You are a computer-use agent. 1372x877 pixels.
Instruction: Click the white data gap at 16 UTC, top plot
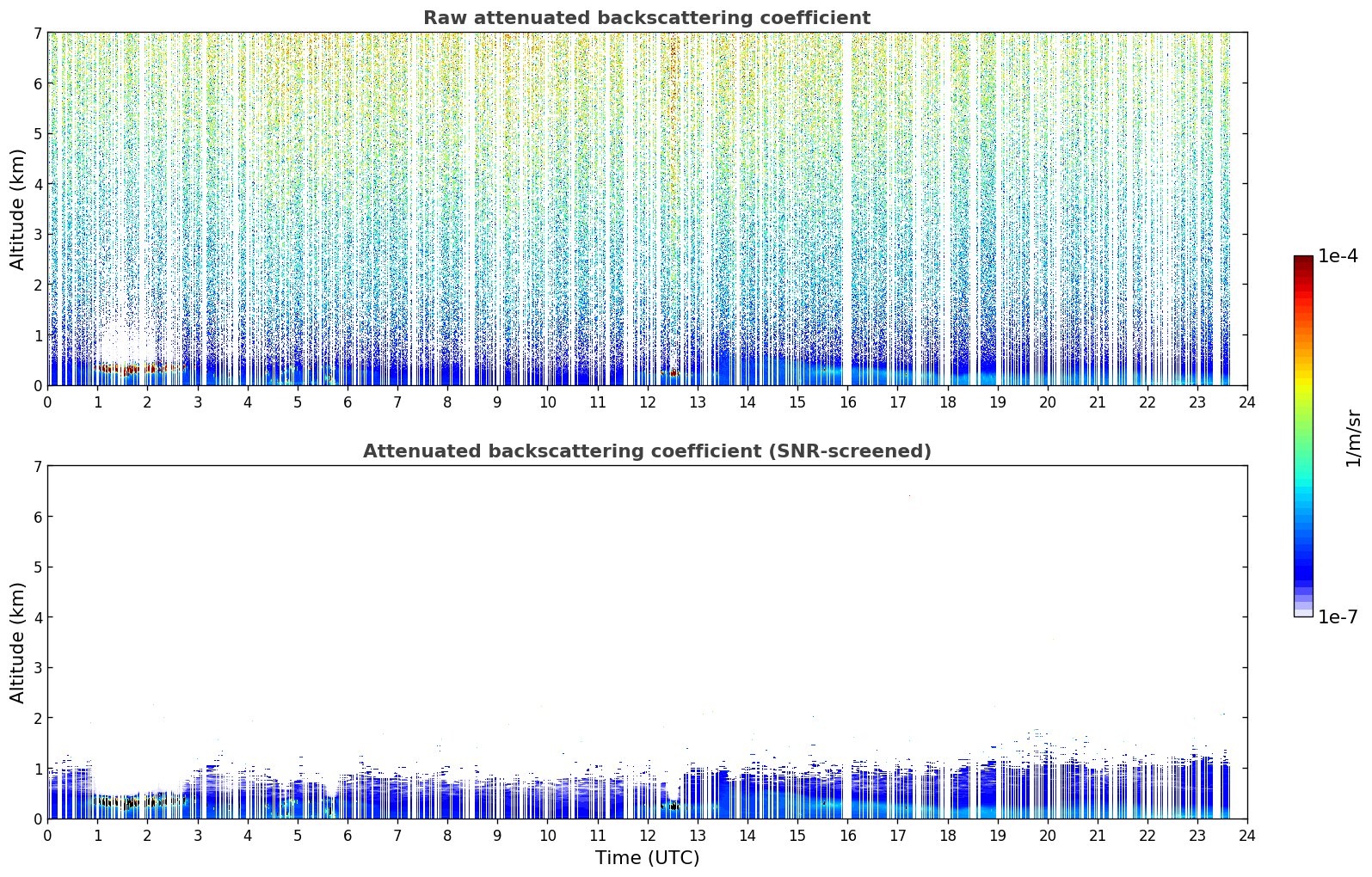click(x=846, y=209)
